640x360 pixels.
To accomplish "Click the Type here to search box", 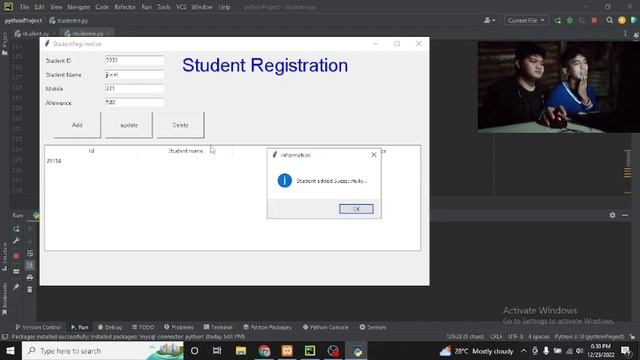I will [x=102, y=351].
